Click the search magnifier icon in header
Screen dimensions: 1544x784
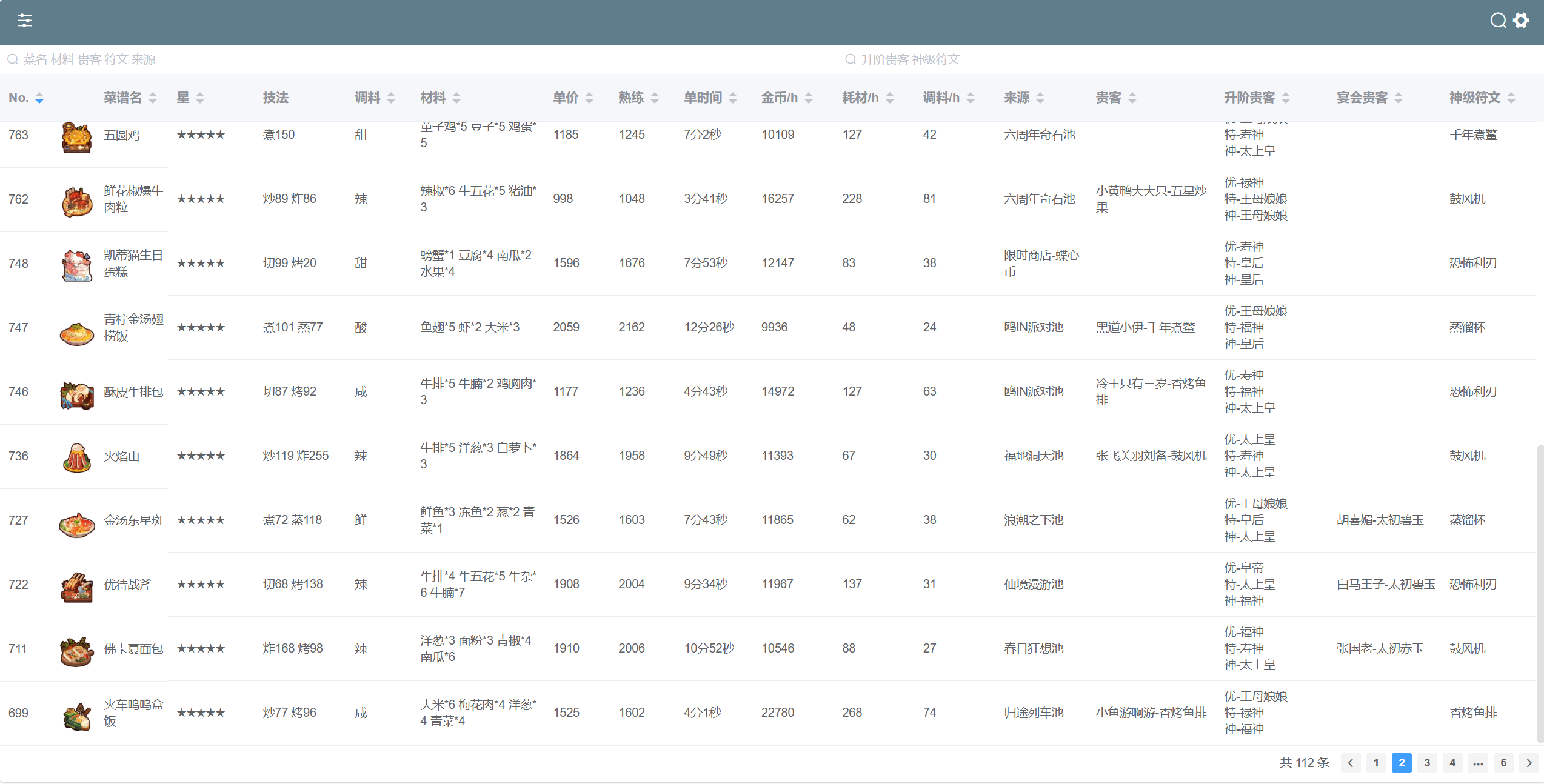coord(1498,21)
